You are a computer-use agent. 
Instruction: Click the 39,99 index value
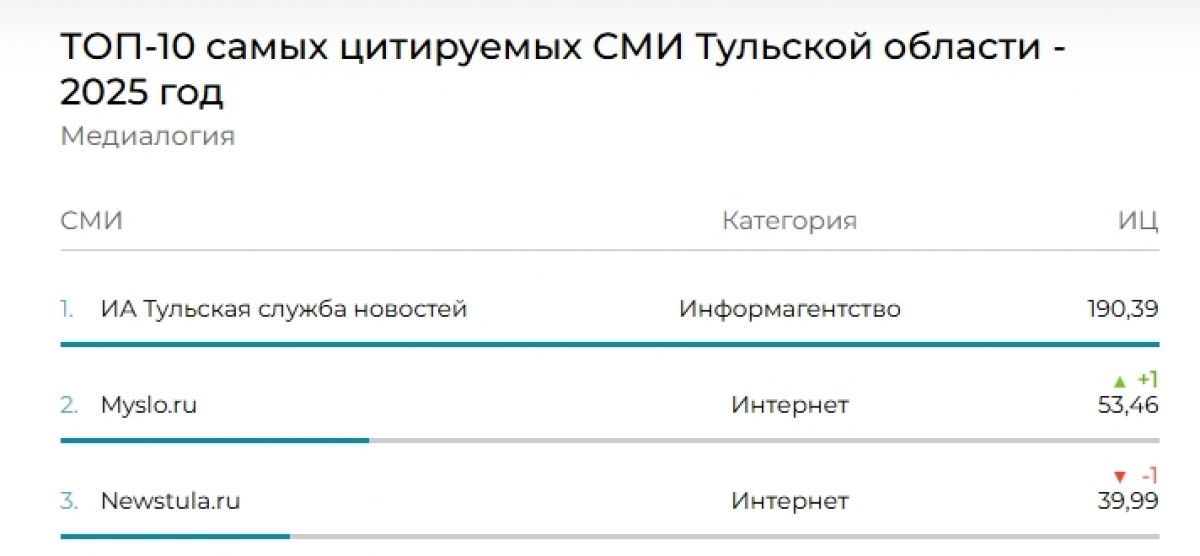[x=1128, y=500]
